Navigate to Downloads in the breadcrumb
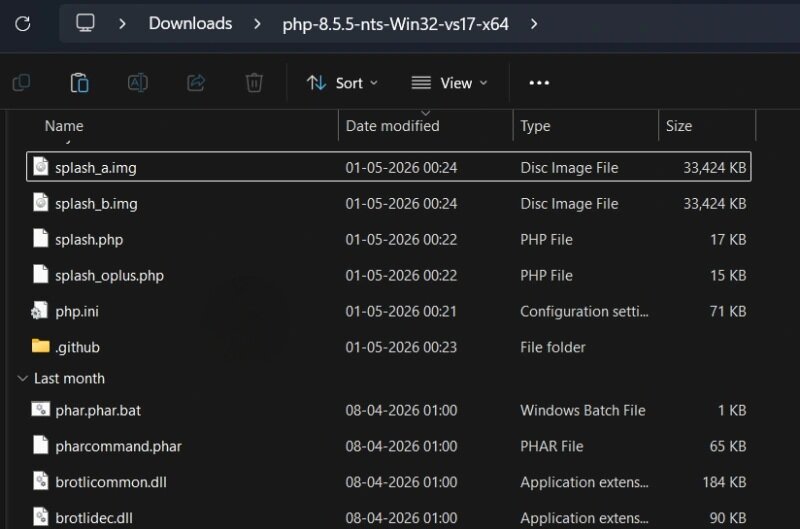This screenshot has width=800, height=529. [190, 23]
